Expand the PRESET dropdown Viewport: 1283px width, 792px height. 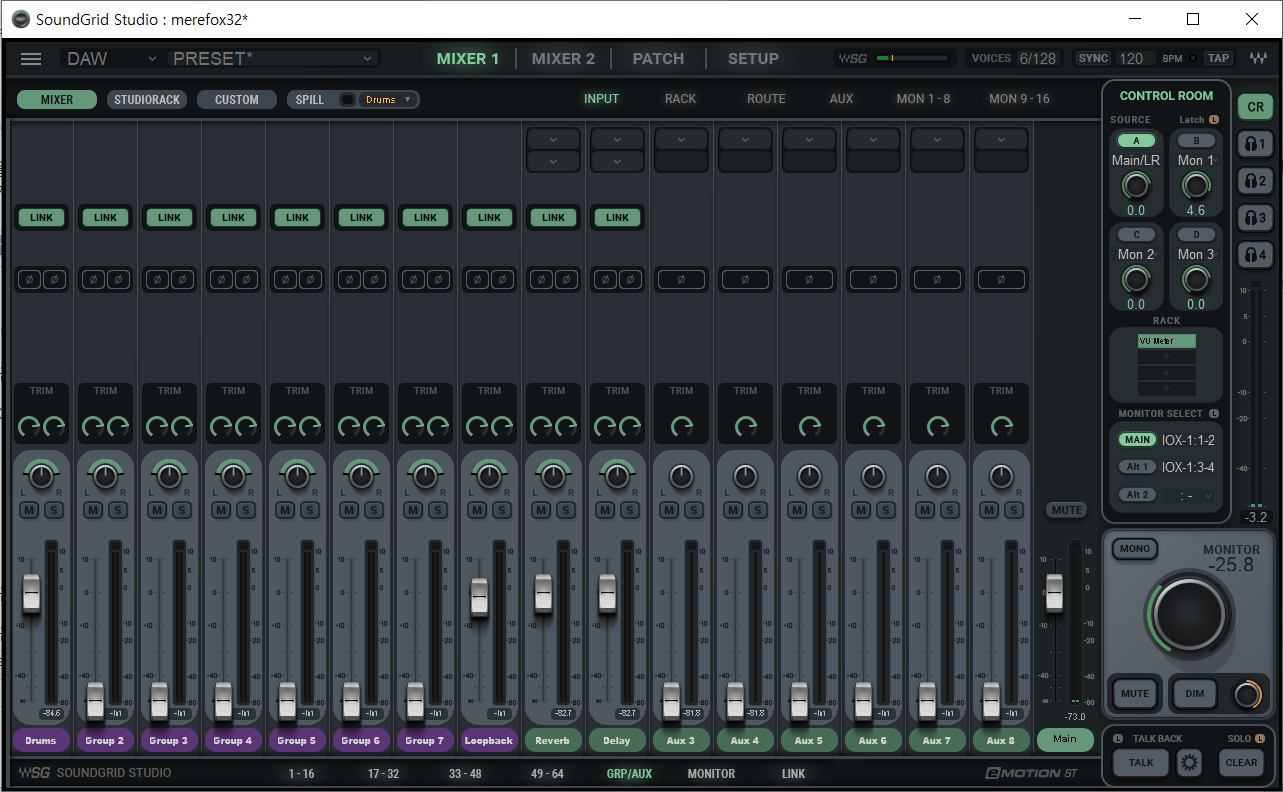[x=273, y=59]
